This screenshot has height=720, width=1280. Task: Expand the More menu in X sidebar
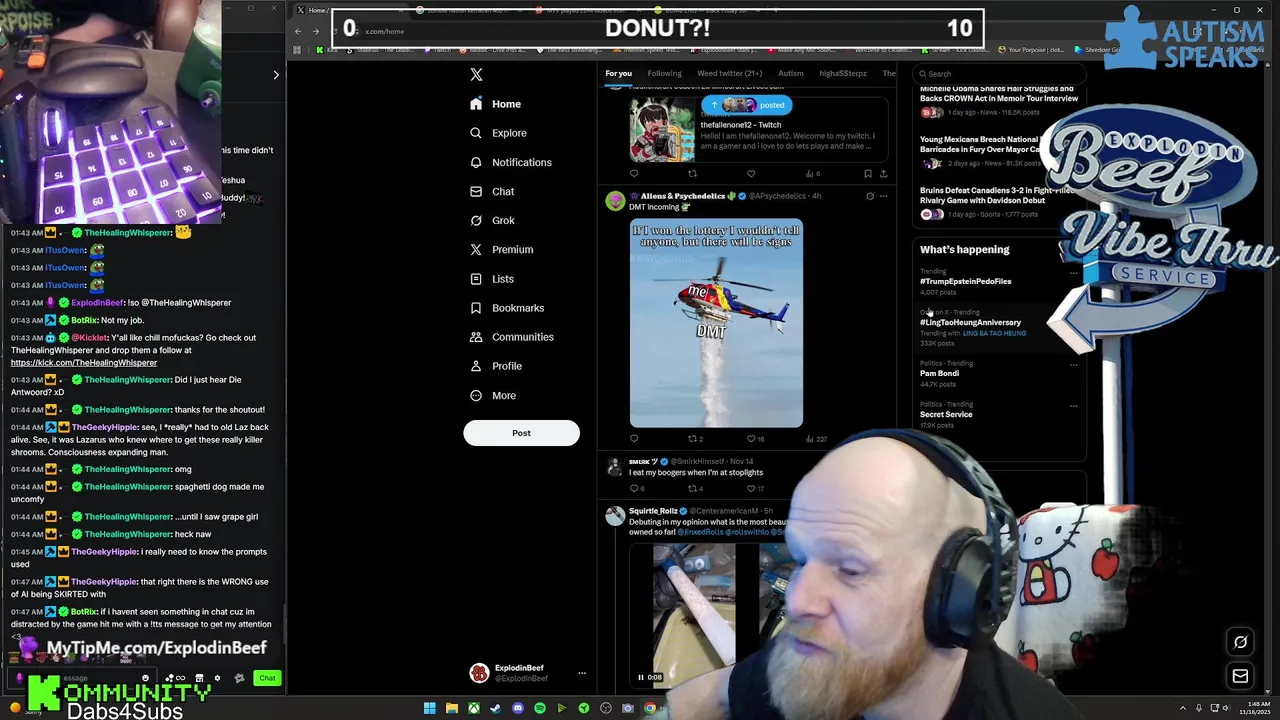(493, 395)
